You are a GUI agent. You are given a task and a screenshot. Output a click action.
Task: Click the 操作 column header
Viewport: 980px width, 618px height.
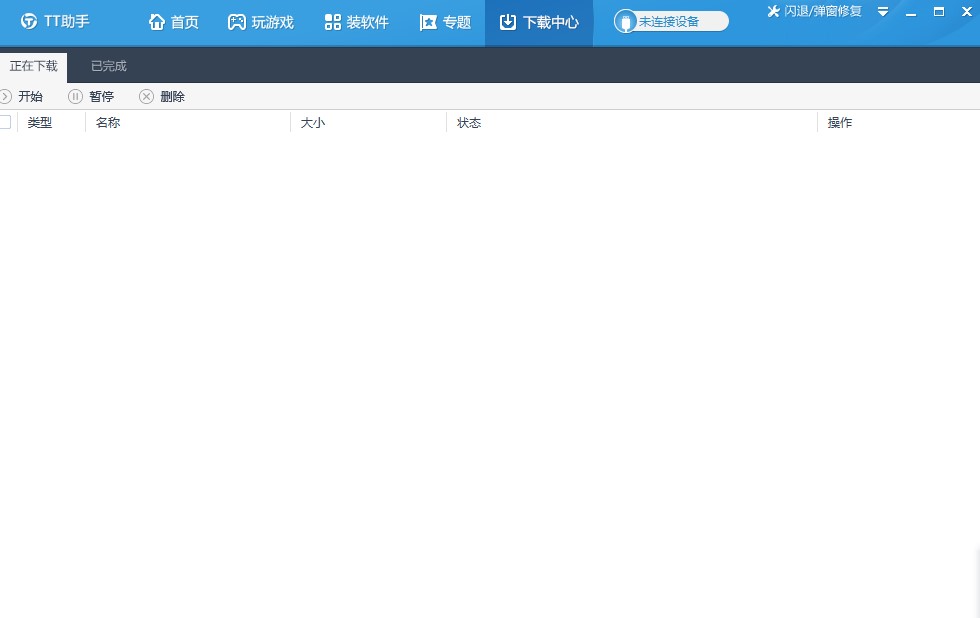tap(839, 122)
